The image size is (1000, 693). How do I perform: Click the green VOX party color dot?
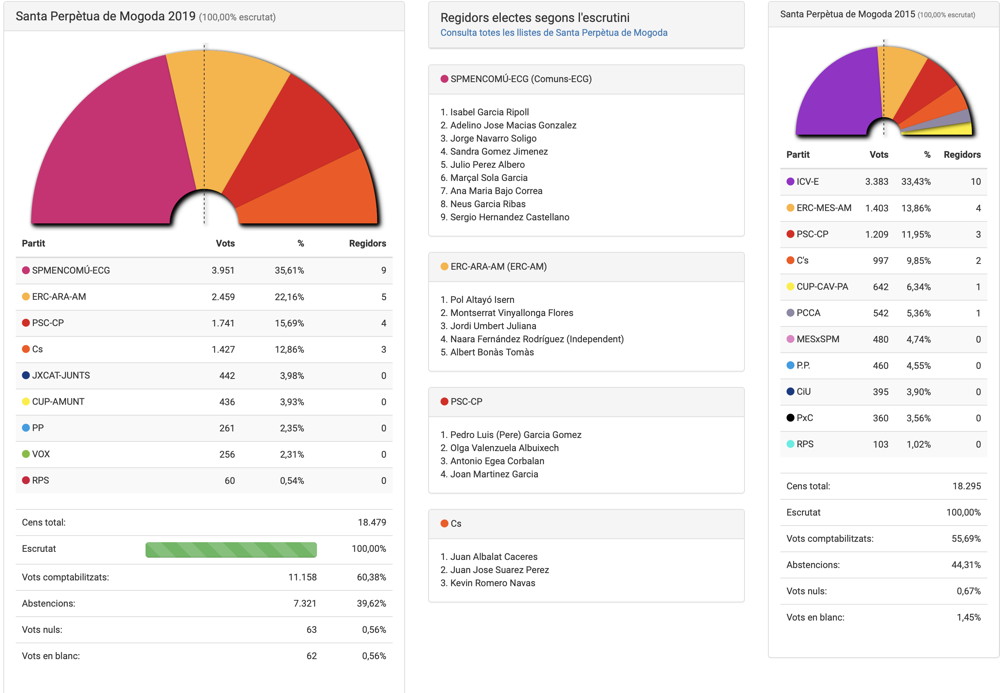[26, 455]
